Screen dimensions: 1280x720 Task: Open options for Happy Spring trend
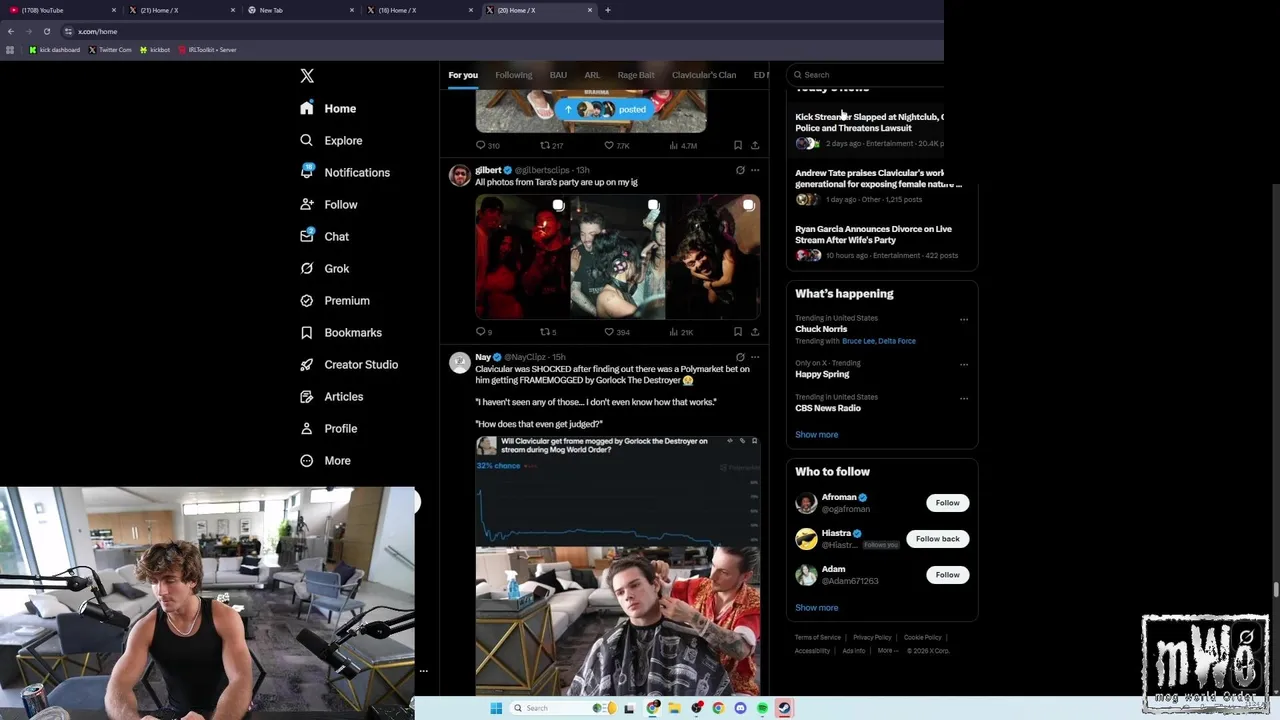pos(964,365)
